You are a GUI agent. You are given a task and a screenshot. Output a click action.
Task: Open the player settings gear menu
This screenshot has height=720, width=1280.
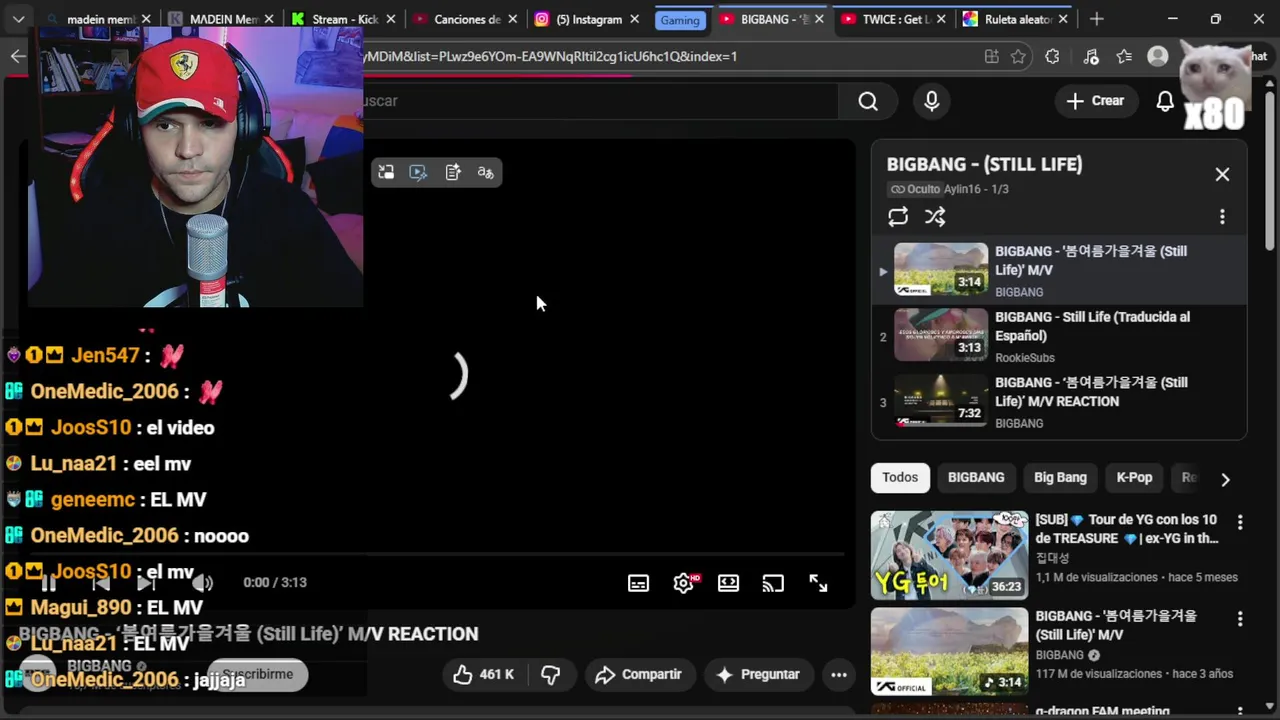(x=684, y=583)
